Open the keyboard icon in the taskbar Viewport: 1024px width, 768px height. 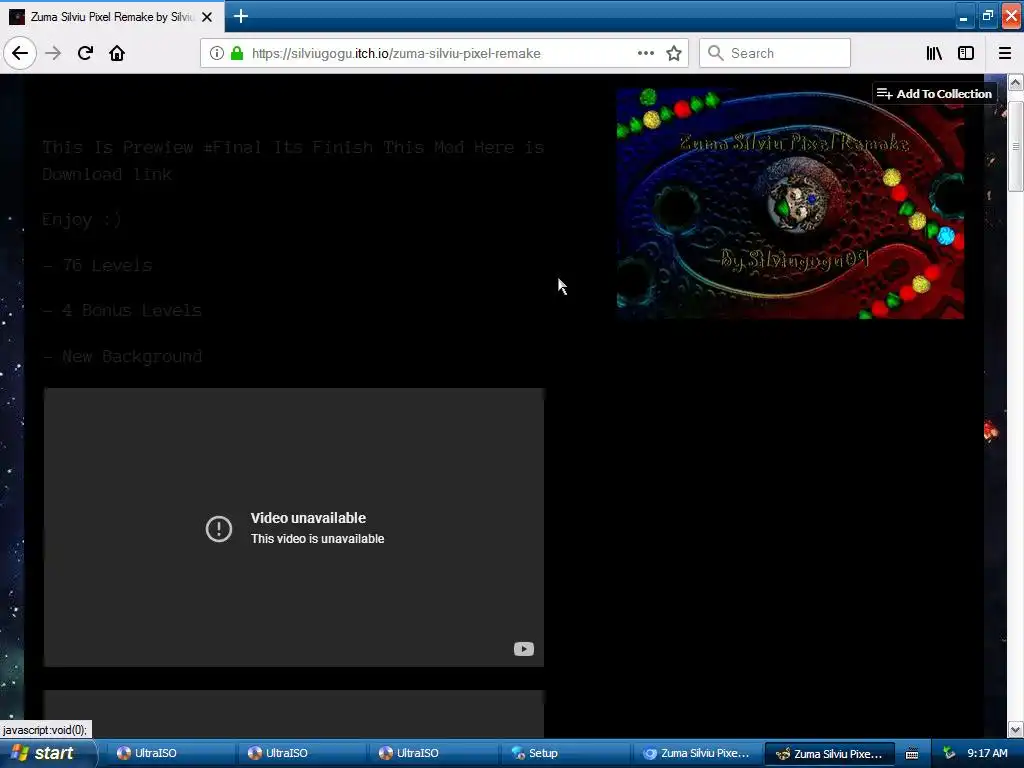click(x=912, y=754)
